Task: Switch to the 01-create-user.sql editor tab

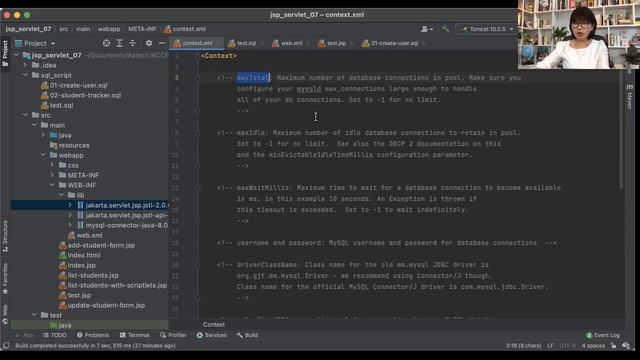Action: click(x=394, y=43)
